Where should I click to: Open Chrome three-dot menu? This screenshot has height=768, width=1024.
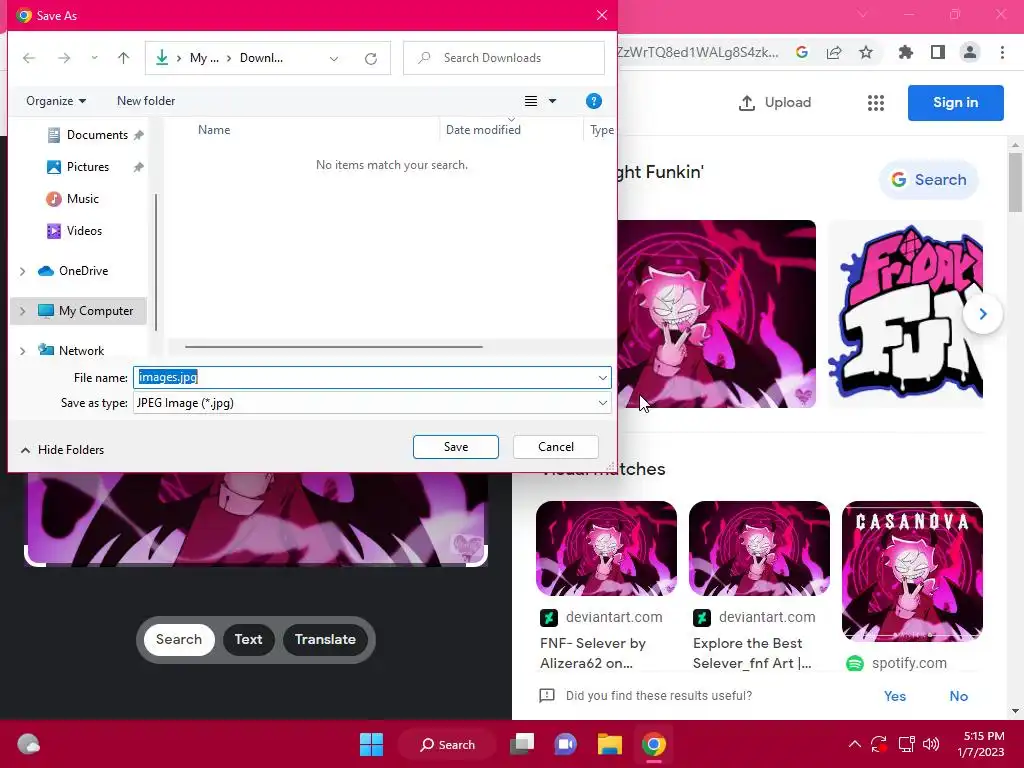click(x=1002, y=52)
